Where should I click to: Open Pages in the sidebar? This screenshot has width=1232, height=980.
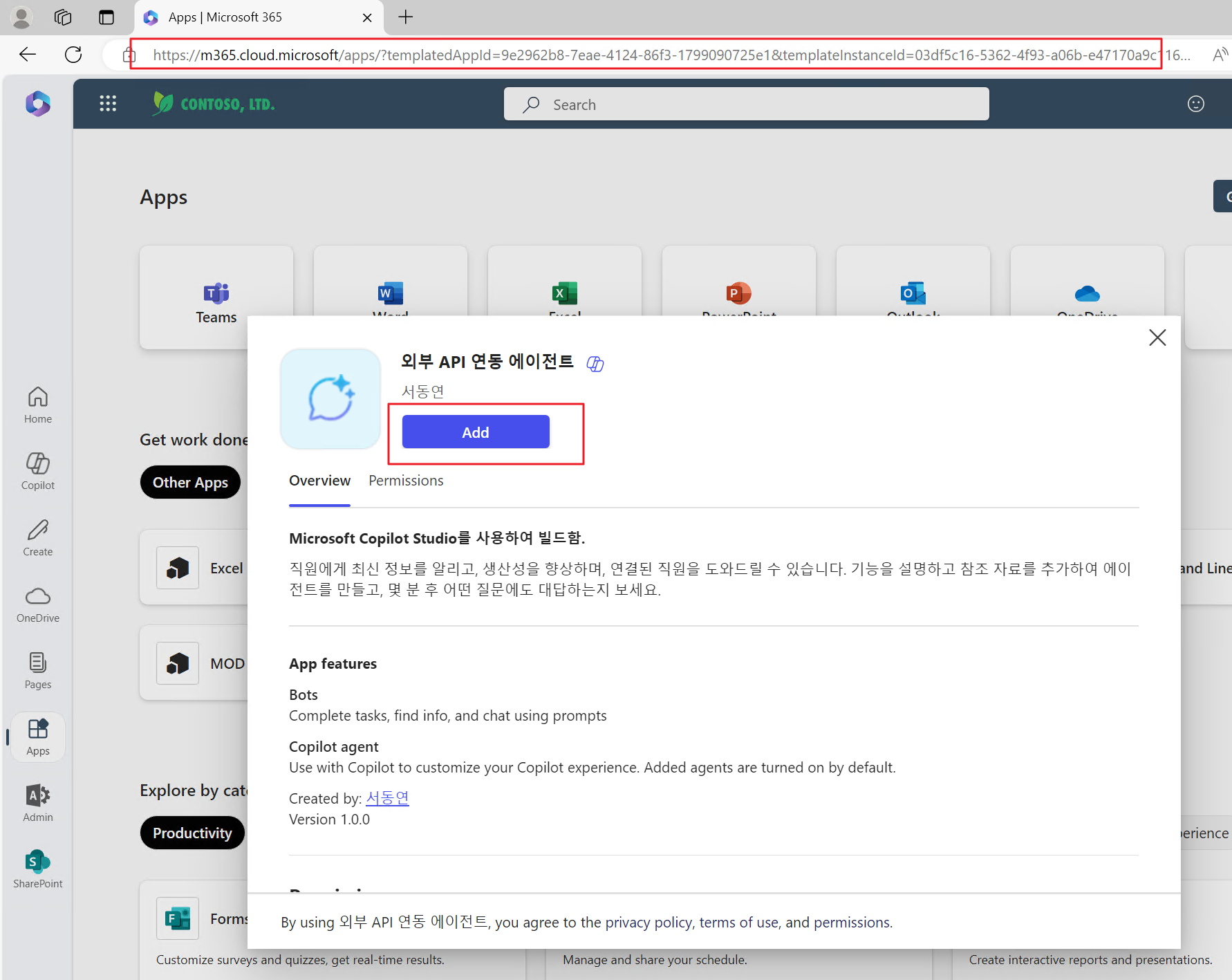pos(38,671)
